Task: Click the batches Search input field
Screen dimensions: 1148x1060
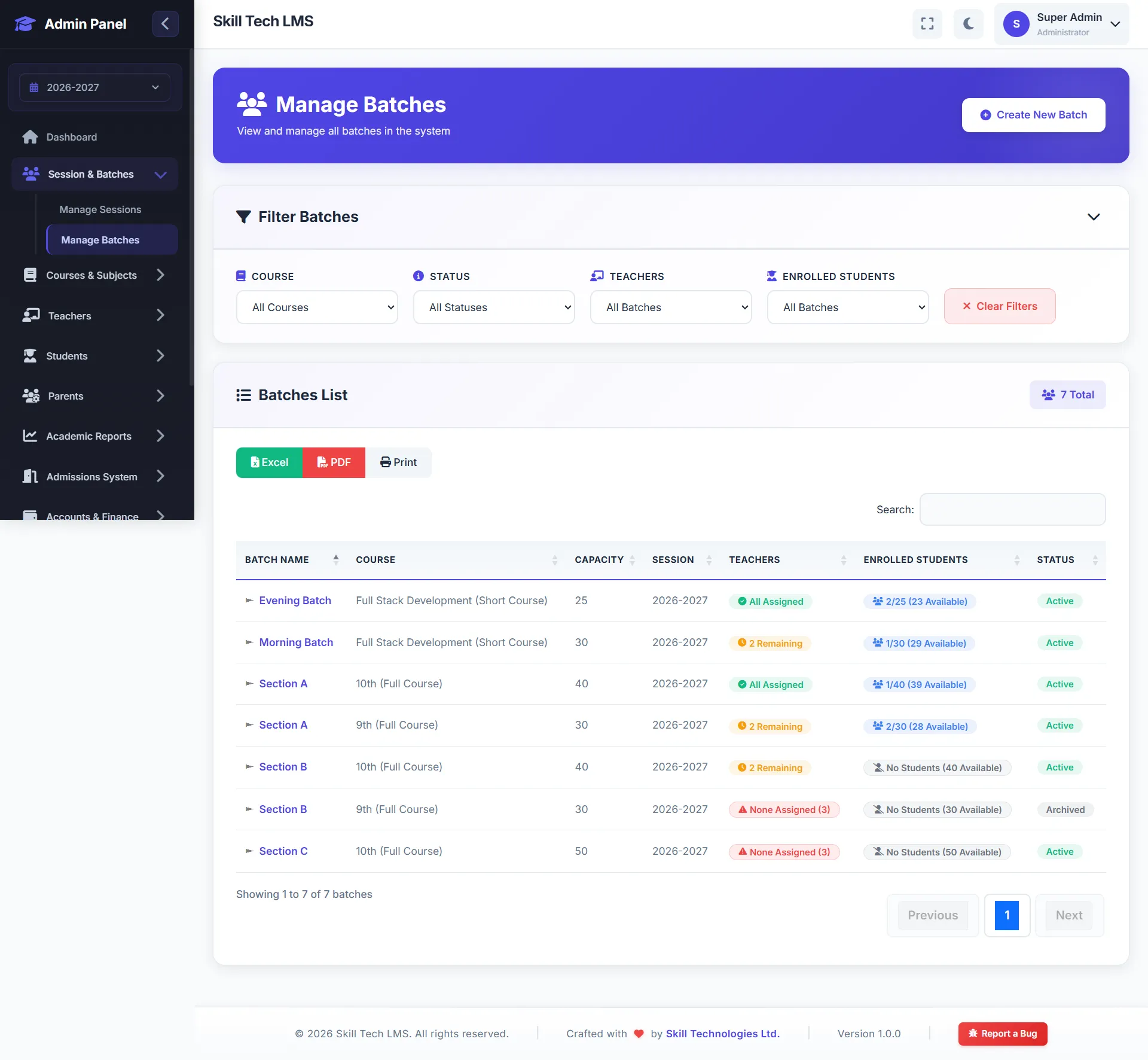Action: tap(1012, 510)
